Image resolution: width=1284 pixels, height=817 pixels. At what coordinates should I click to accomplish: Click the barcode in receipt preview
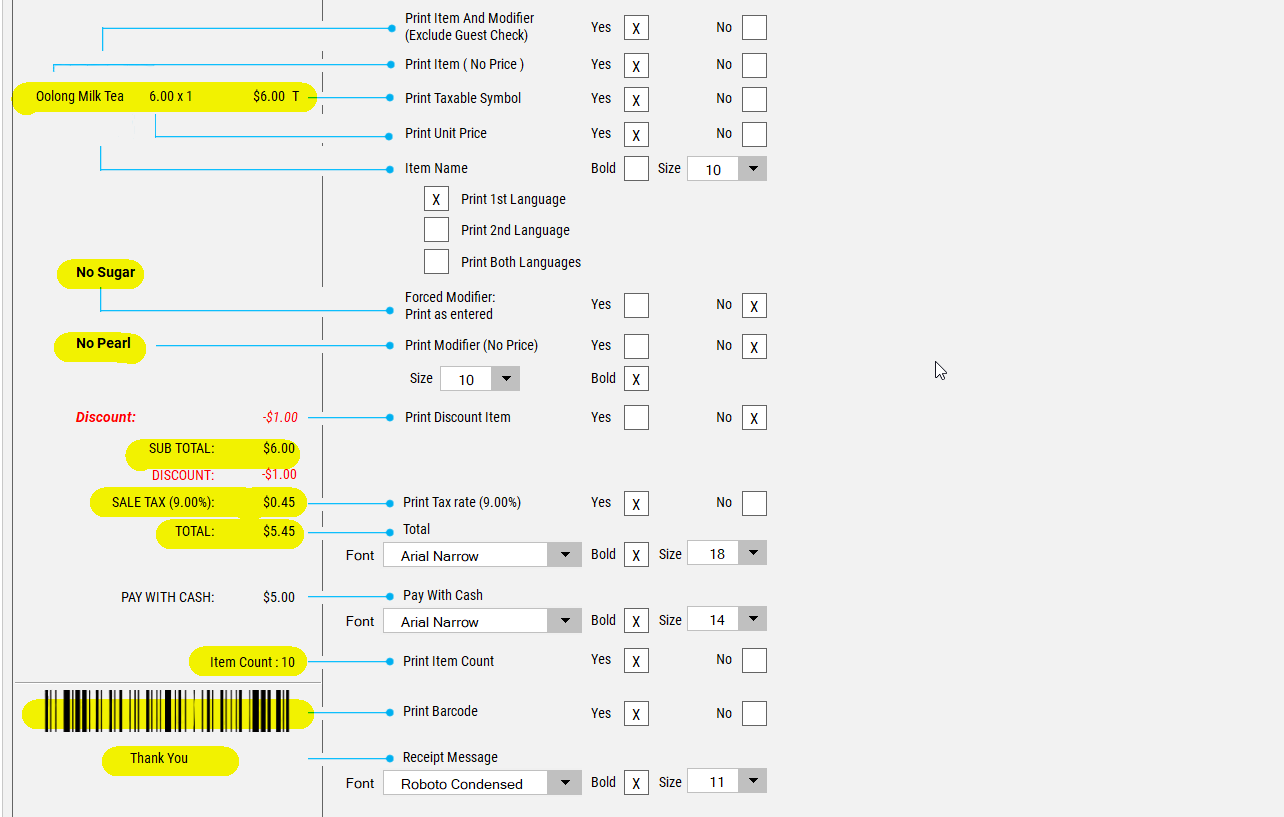tap(167, 712)
